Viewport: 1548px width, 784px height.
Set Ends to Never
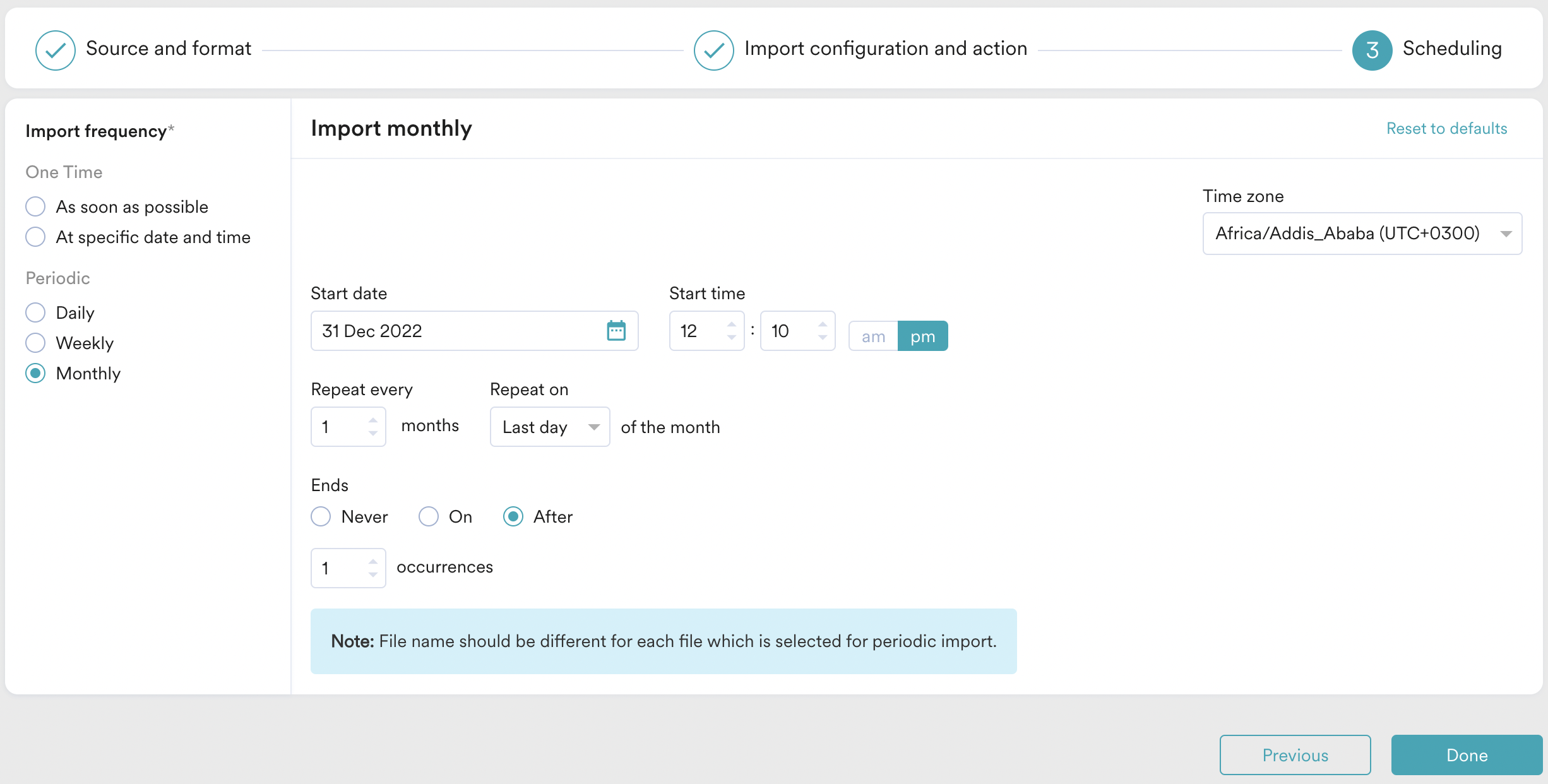[x=321, y=516]
